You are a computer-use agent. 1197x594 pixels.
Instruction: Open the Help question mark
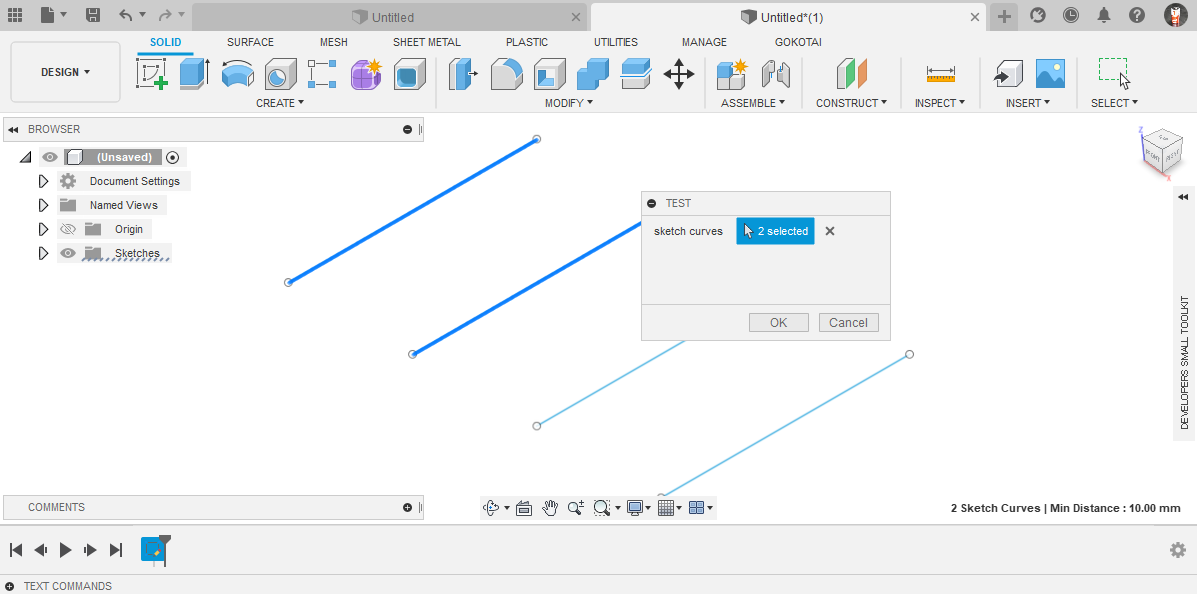(1137, 15)
